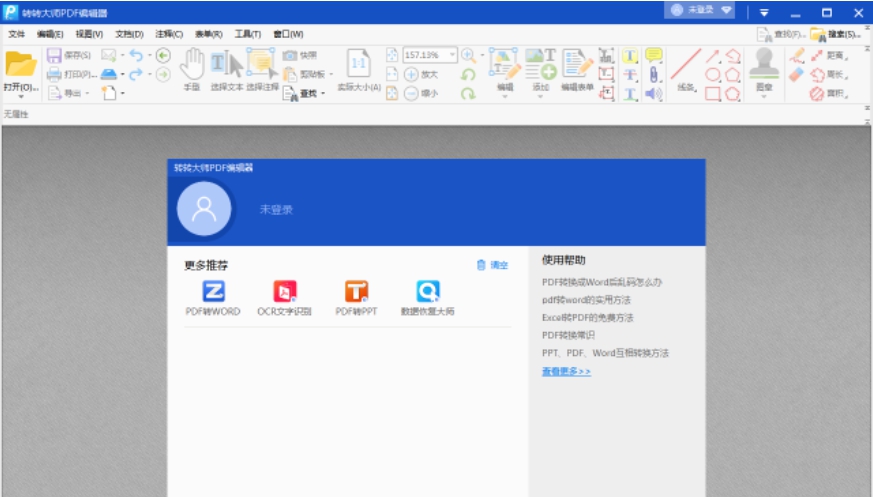Launch the PDF to WORD recommended app
Image resolution: width=873 pixels, height=497 pixels.
213,298
